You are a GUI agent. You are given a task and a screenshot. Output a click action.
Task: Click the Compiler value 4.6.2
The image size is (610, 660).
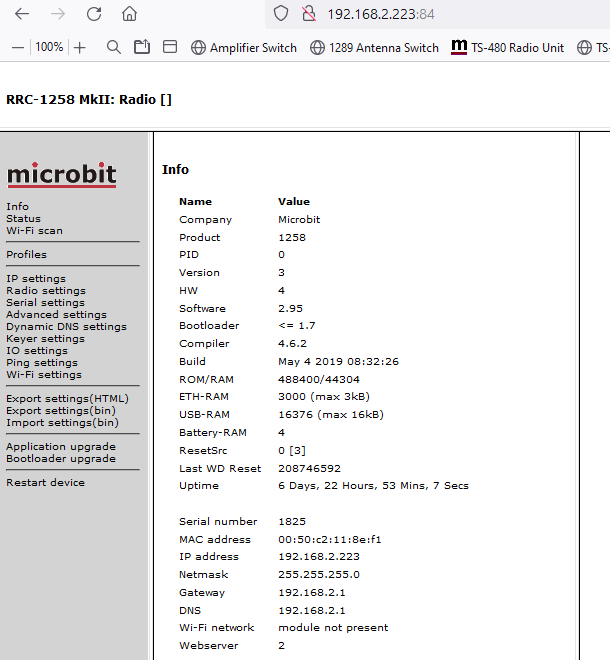[x=292, y=343]
